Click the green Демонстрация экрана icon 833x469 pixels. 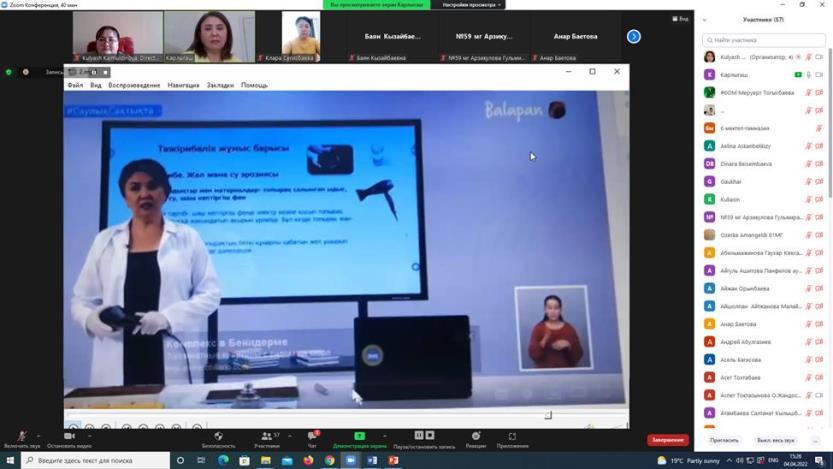pyautogui.click(x=360, y=436)
